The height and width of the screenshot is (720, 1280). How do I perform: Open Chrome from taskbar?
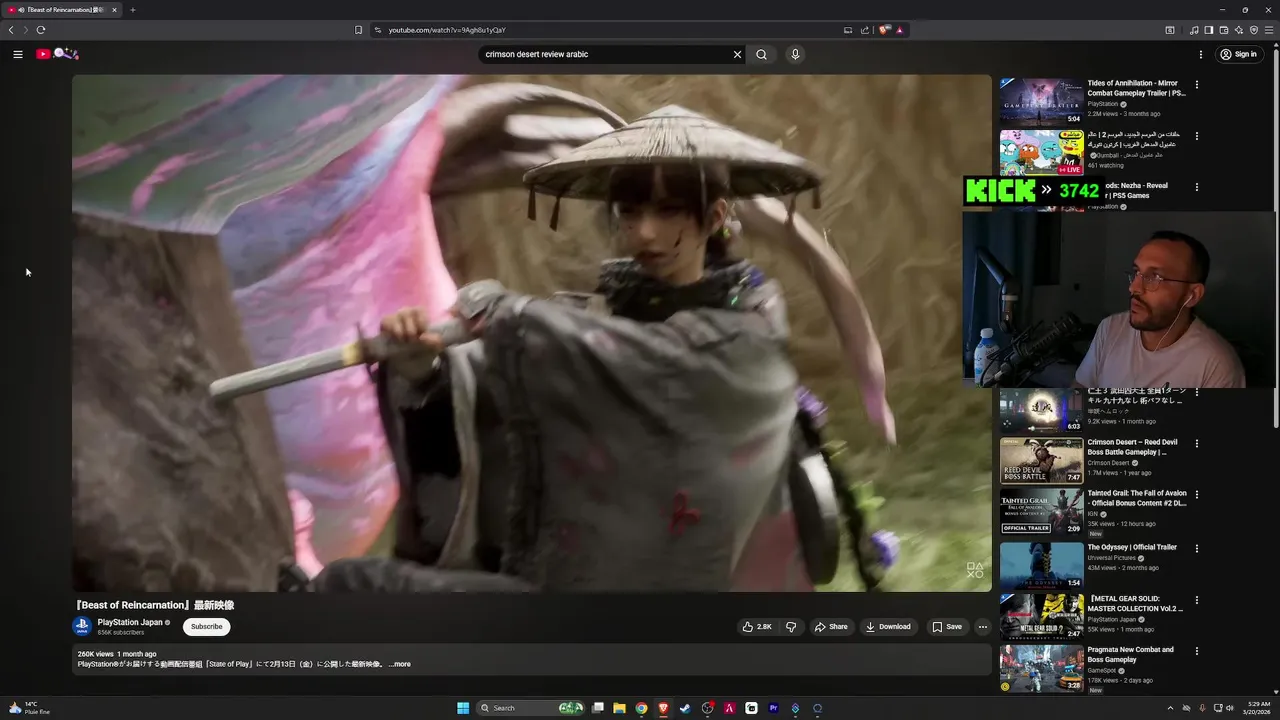point(641,708)
